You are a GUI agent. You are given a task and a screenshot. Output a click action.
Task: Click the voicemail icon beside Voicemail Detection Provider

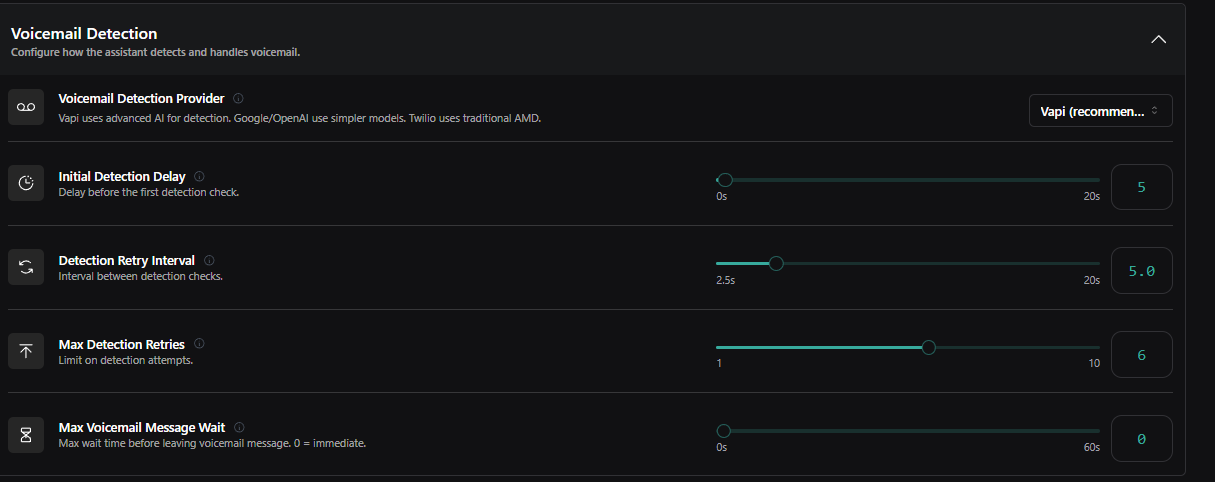[x=26, y=107]
